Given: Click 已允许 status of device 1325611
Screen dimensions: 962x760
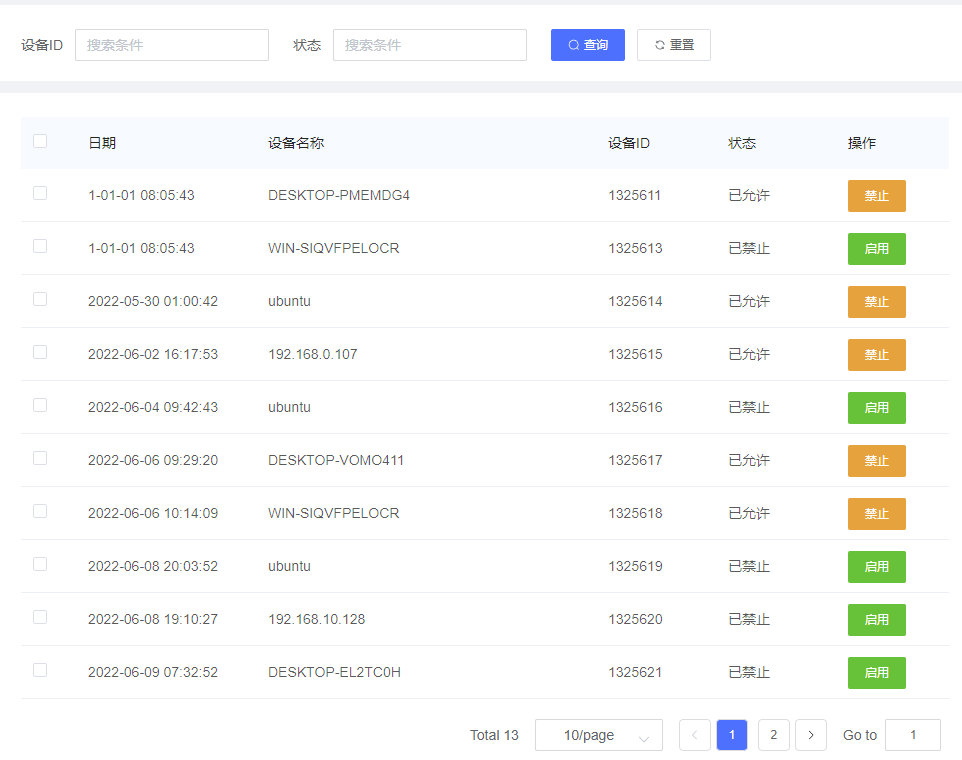Looking at the screenshot, I should (749, 196).
